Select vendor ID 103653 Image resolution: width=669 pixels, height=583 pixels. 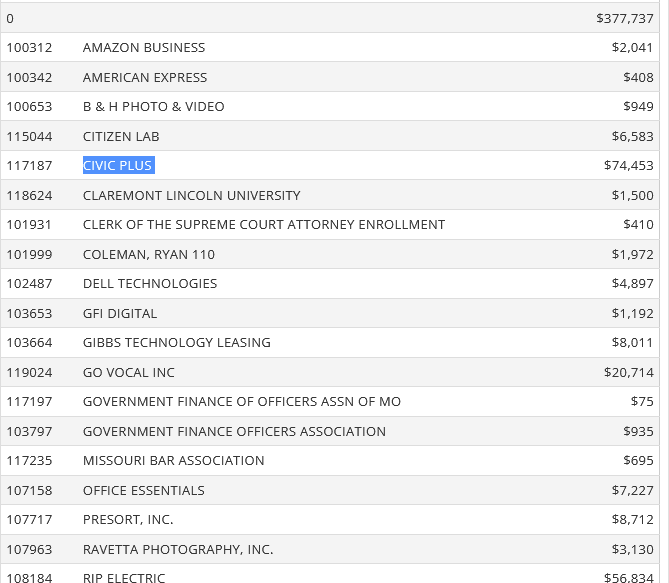click(x=29, y=313)
